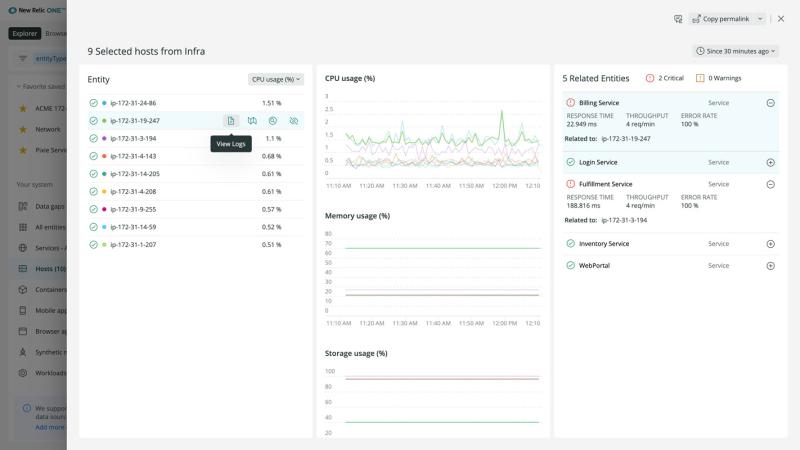Image resolution: width=800 pixels, height=450 pixels.
Task: Click the purple color dot of ip-172-31-3-194
Action: click(104, 138)
